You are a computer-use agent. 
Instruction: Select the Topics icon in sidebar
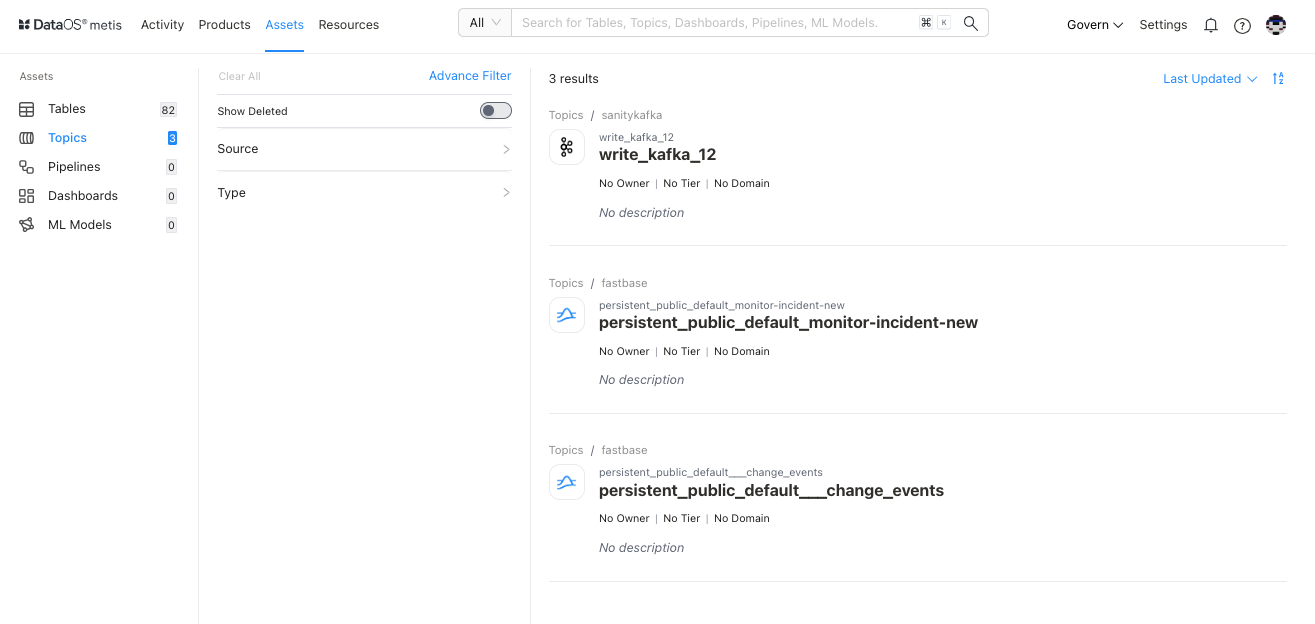pos(27,138)
